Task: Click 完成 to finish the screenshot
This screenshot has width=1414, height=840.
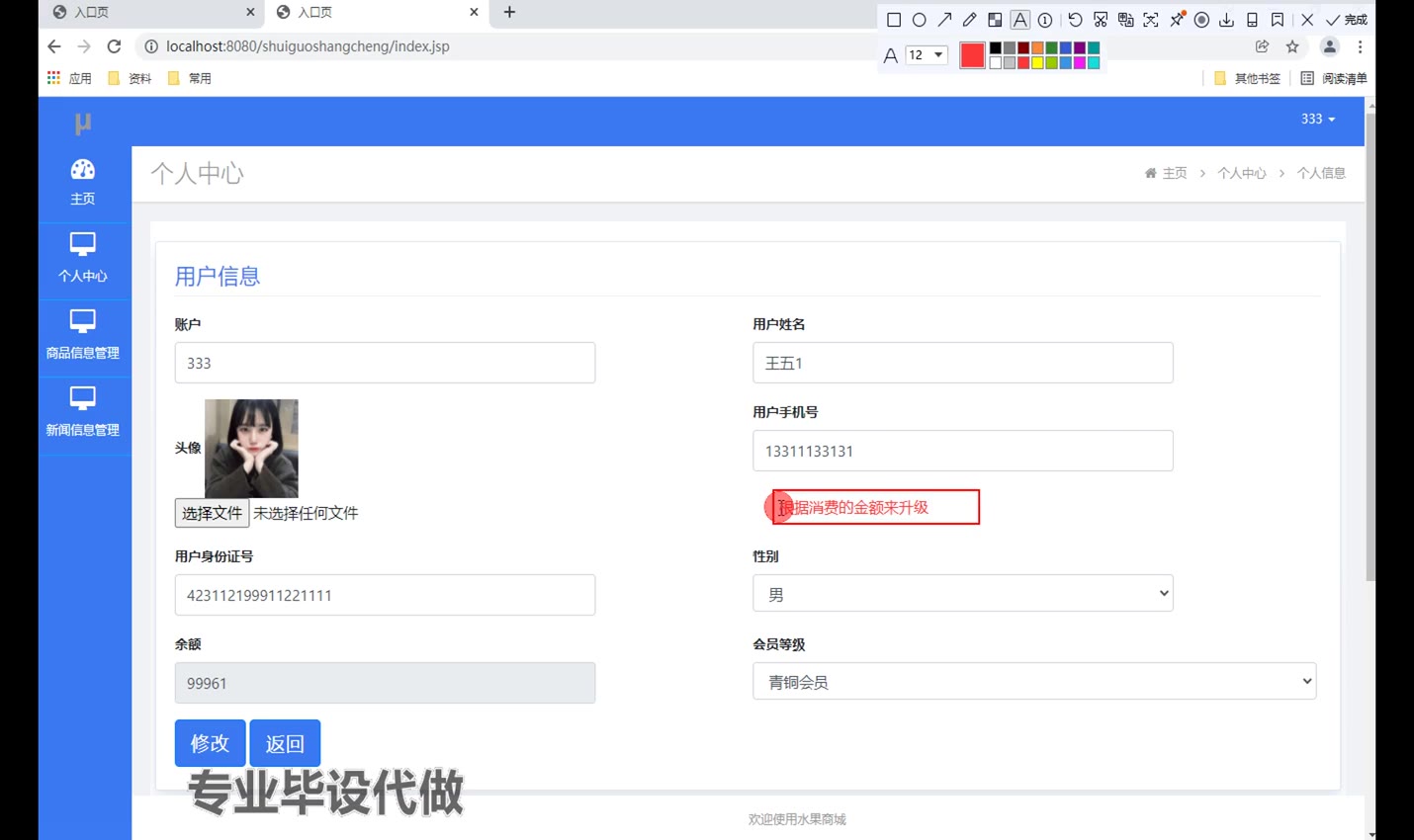Action: [1347, 20]
